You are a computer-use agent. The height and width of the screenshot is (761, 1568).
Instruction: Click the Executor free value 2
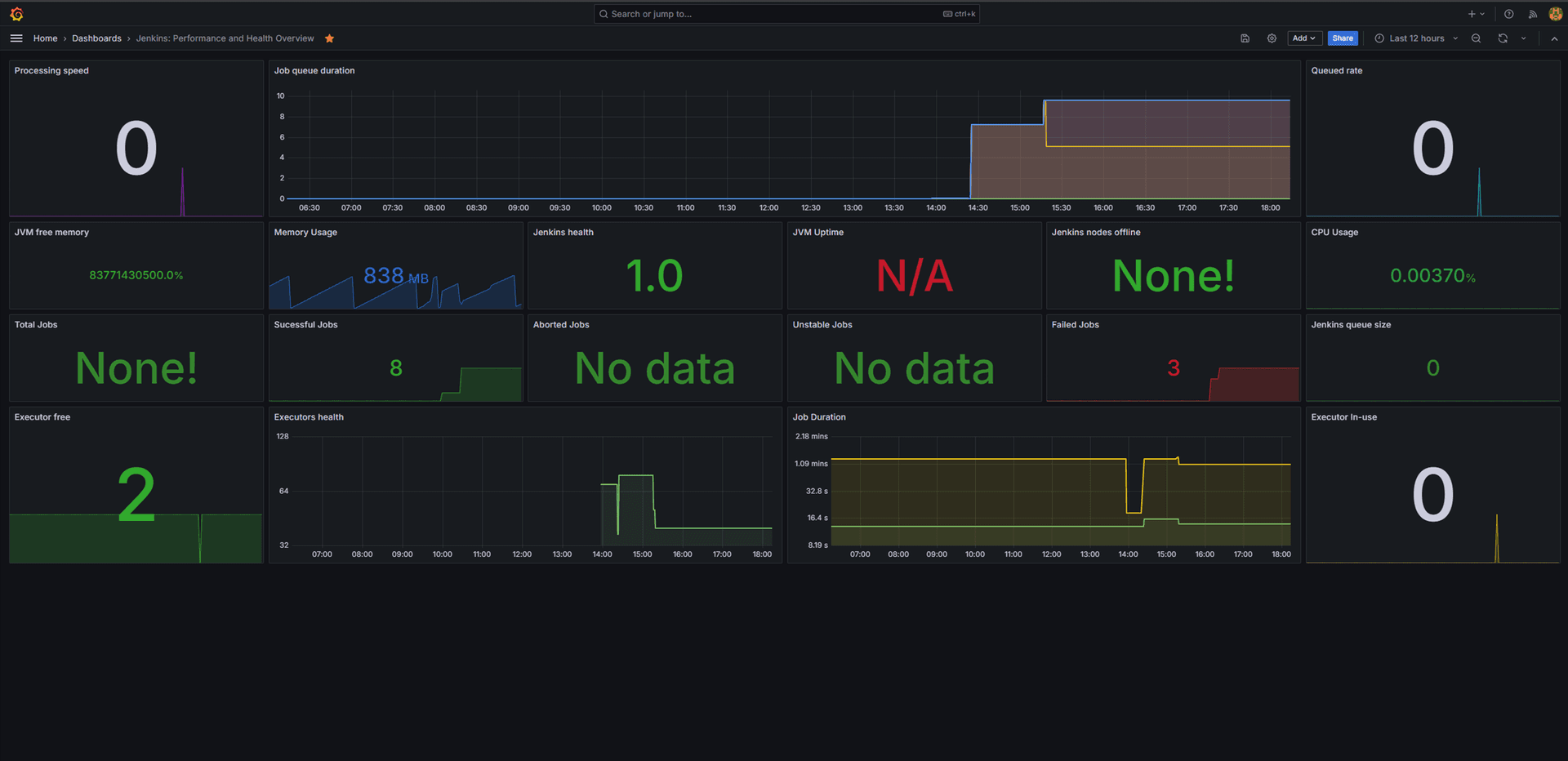pyautogui.click(x=136, y=495)
